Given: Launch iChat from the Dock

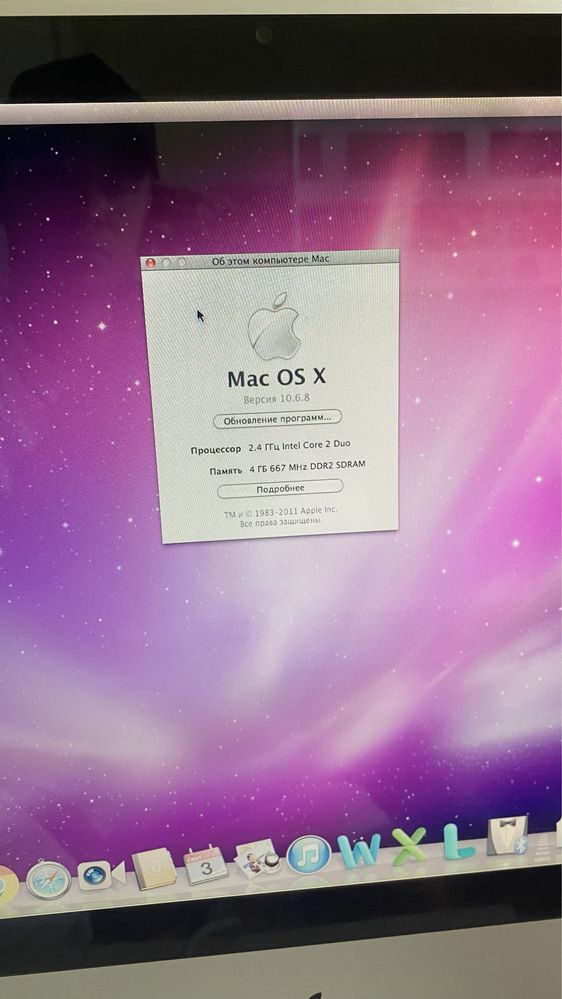Looking at the screenshot, I should (x=101, y=874).
